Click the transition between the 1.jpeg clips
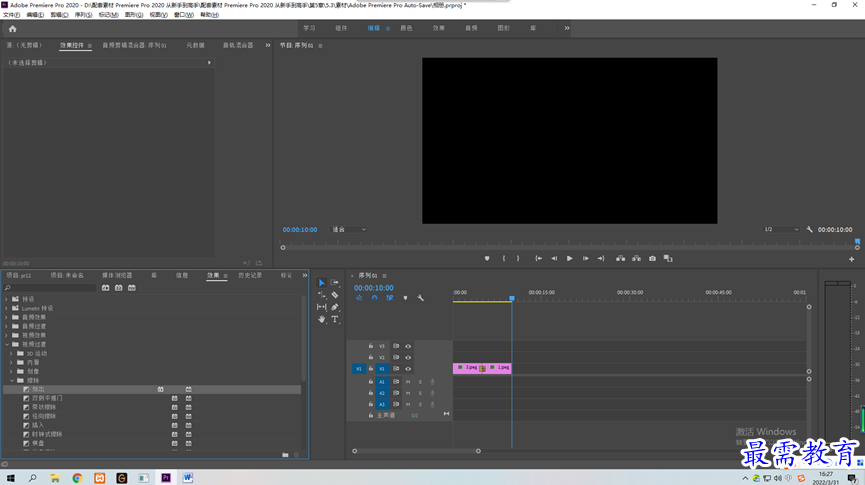Screen dimensions: 865x485 [x=482, y=369]
